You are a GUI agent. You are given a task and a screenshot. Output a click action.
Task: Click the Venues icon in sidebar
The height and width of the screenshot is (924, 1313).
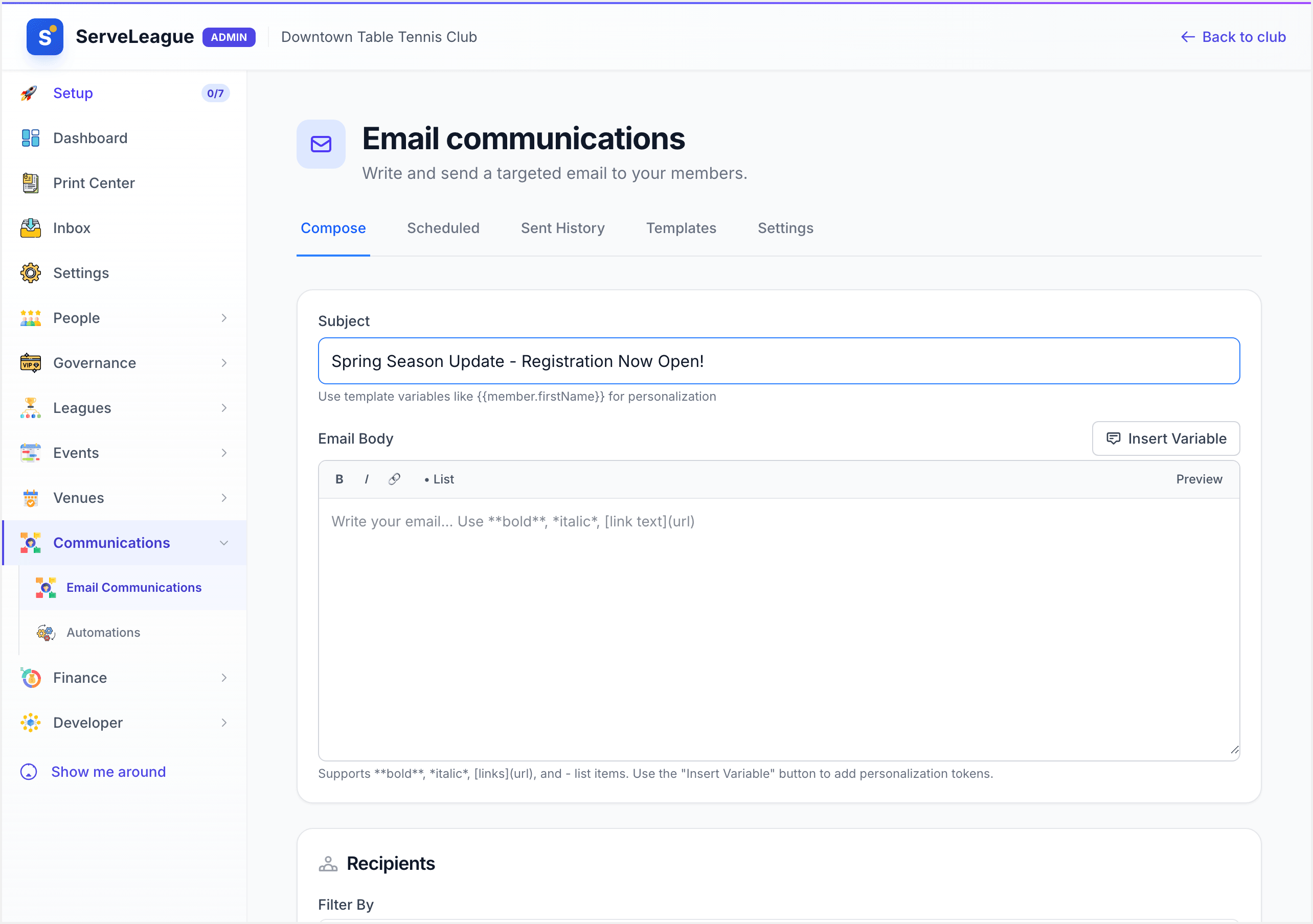tap(30, 498)
